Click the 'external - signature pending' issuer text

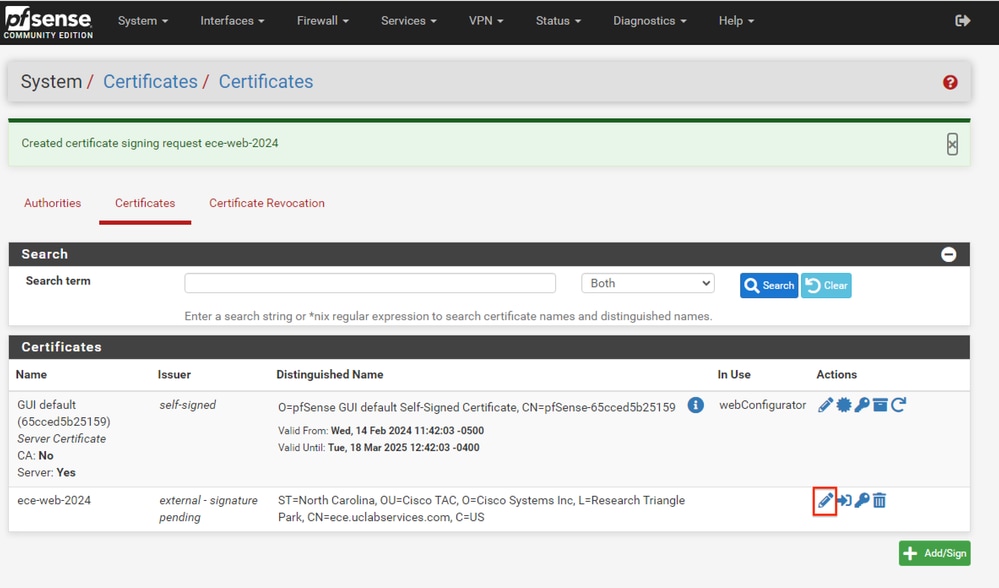(x=208, y=509)
